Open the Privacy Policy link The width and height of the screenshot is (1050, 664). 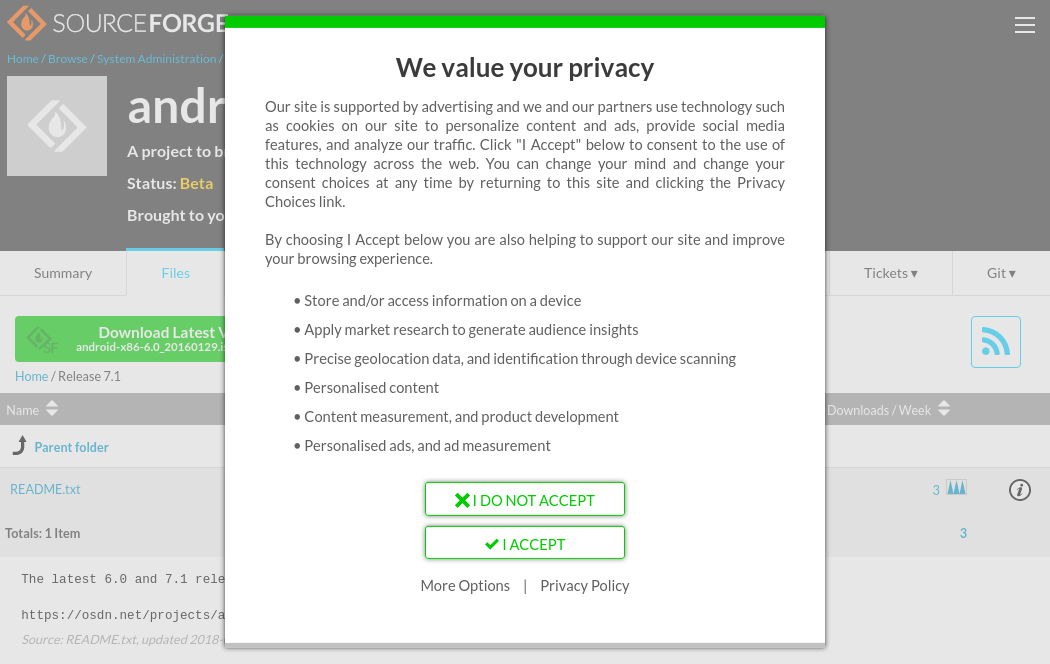click(x=584, y=586)
